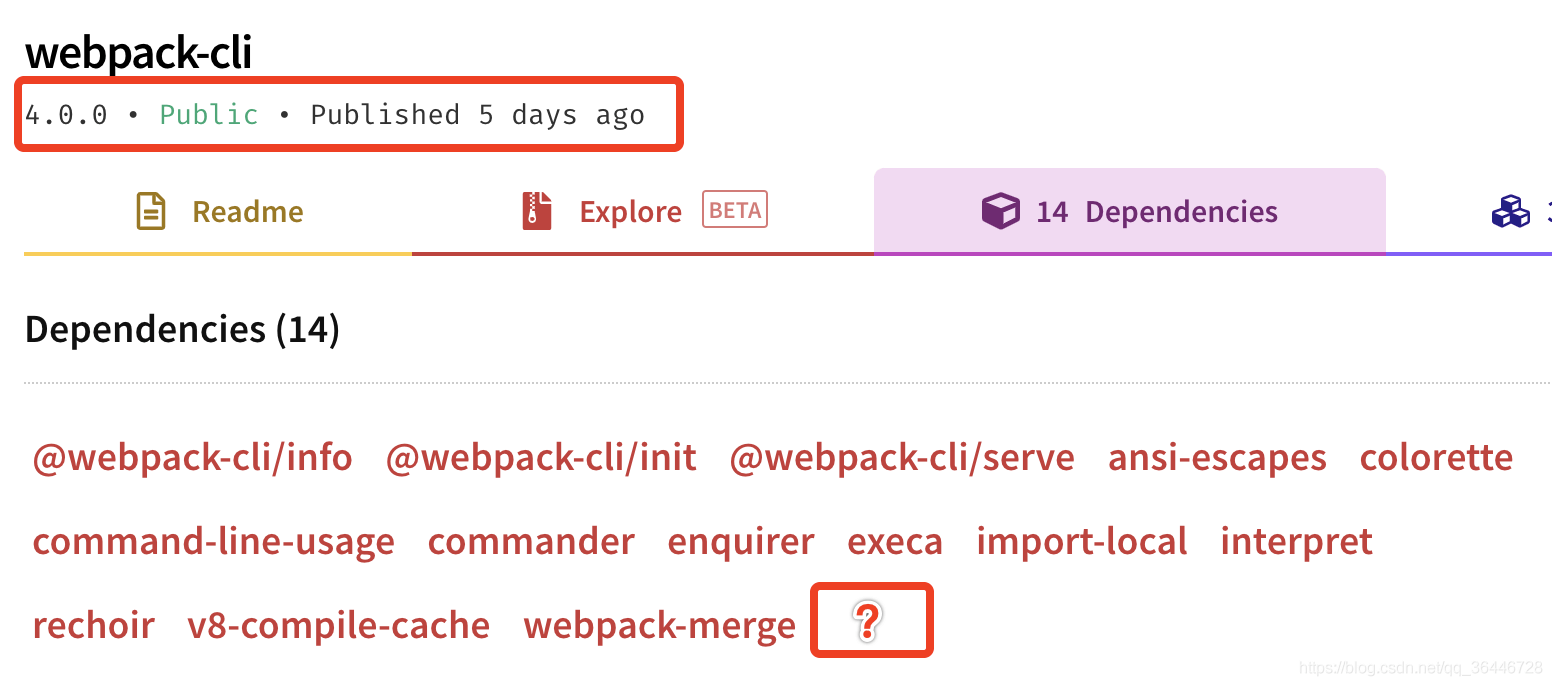
Task: Click the webpack-merge dependency link
Action: pyautogui.click(x=660, y=626)
